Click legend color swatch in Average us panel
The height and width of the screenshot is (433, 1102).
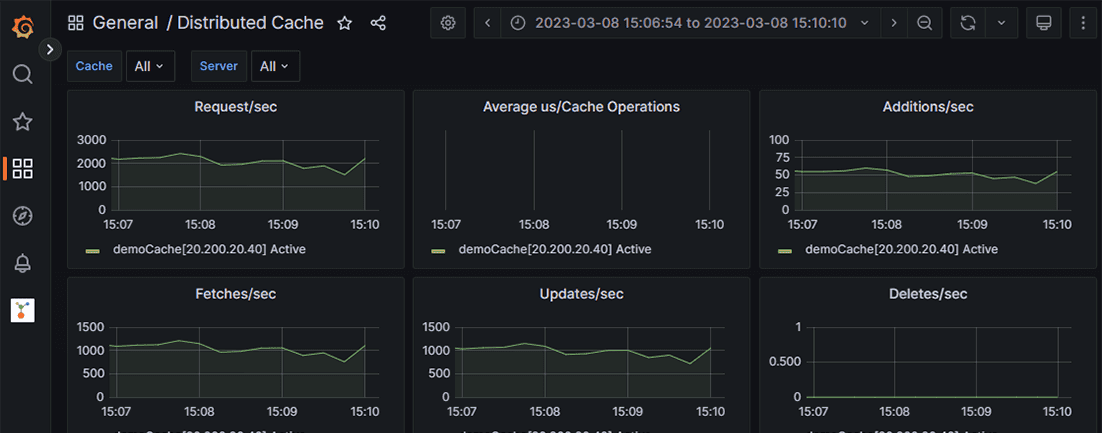[x=439, y=250]
